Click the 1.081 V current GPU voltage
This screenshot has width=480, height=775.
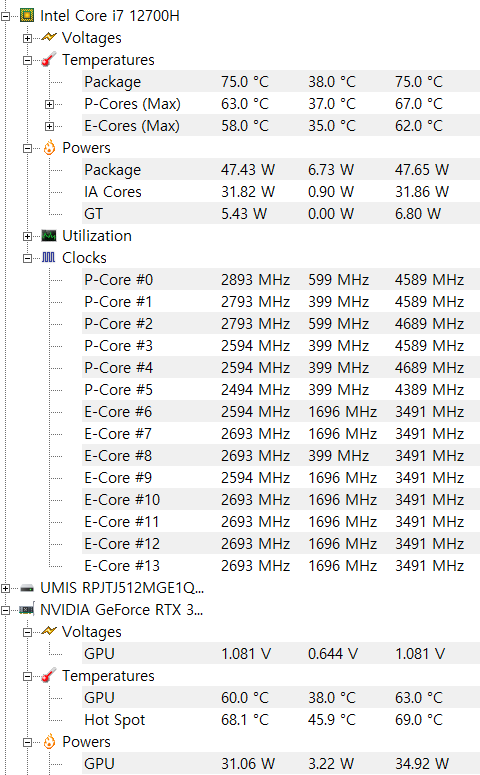pyautogui.click(x=246, y=653)
